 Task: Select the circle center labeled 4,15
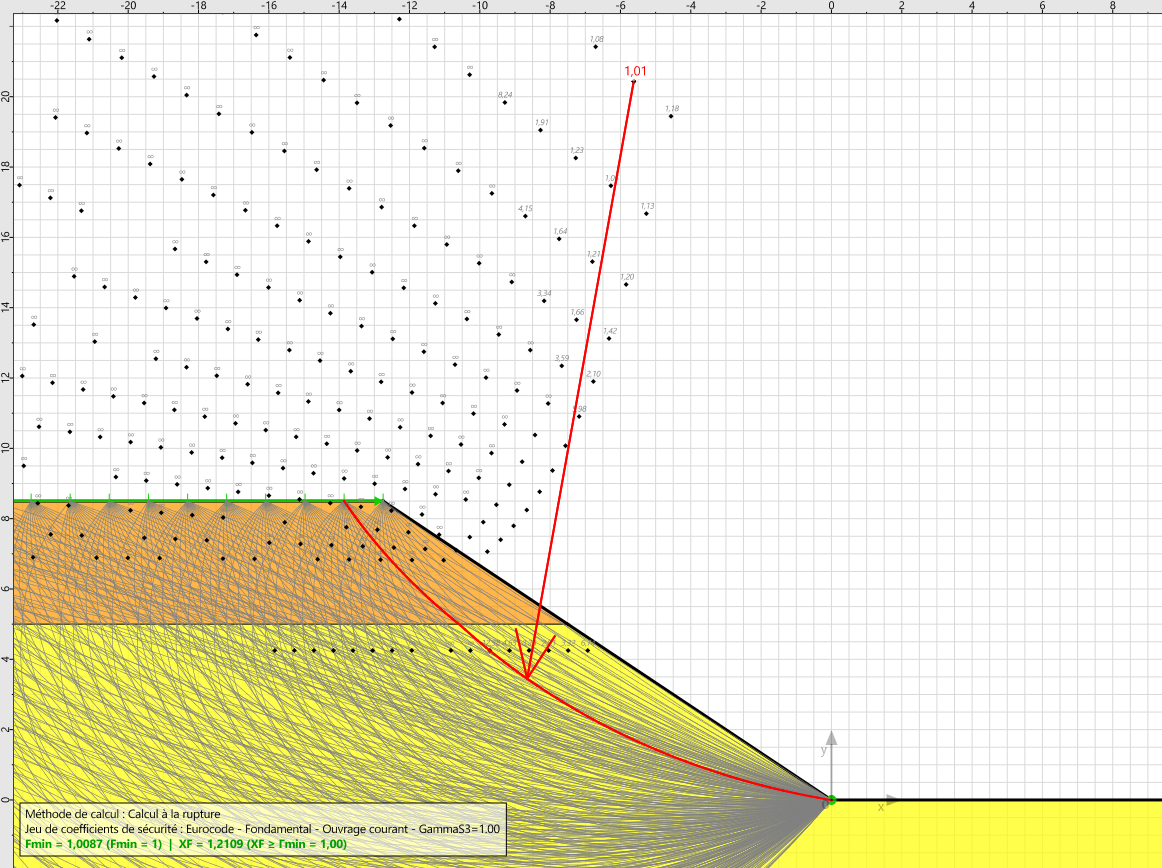525,216
